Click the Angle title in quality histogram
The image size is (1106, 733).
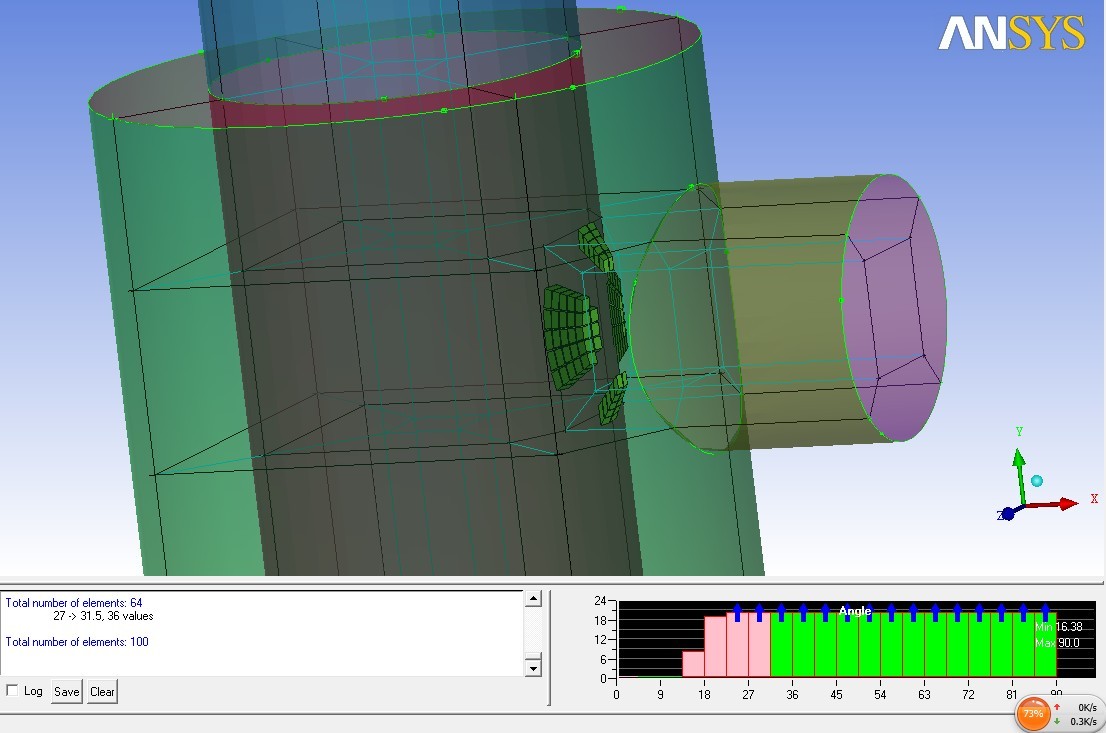coord(855,611)
